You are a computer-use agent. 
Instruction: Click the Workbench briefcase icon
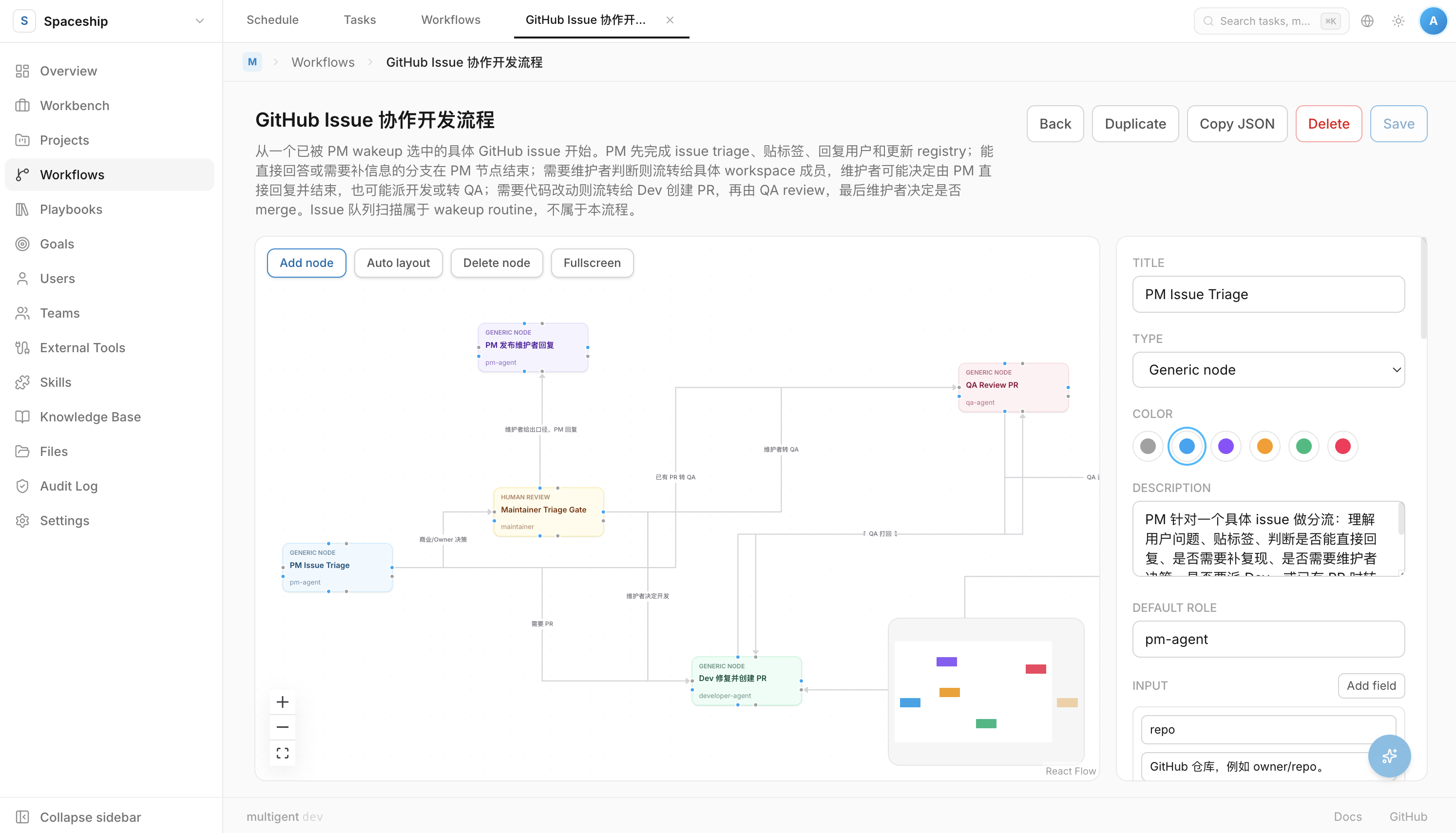click(22, 105)
